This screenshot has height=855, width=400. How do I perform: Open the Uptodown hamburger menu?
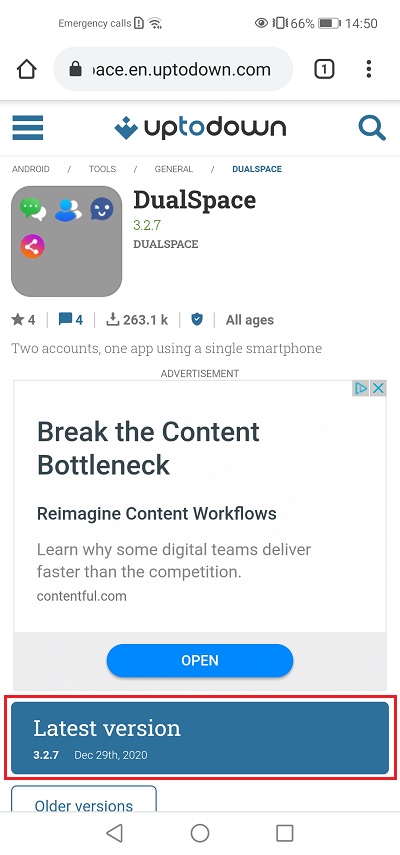[28, 128]
